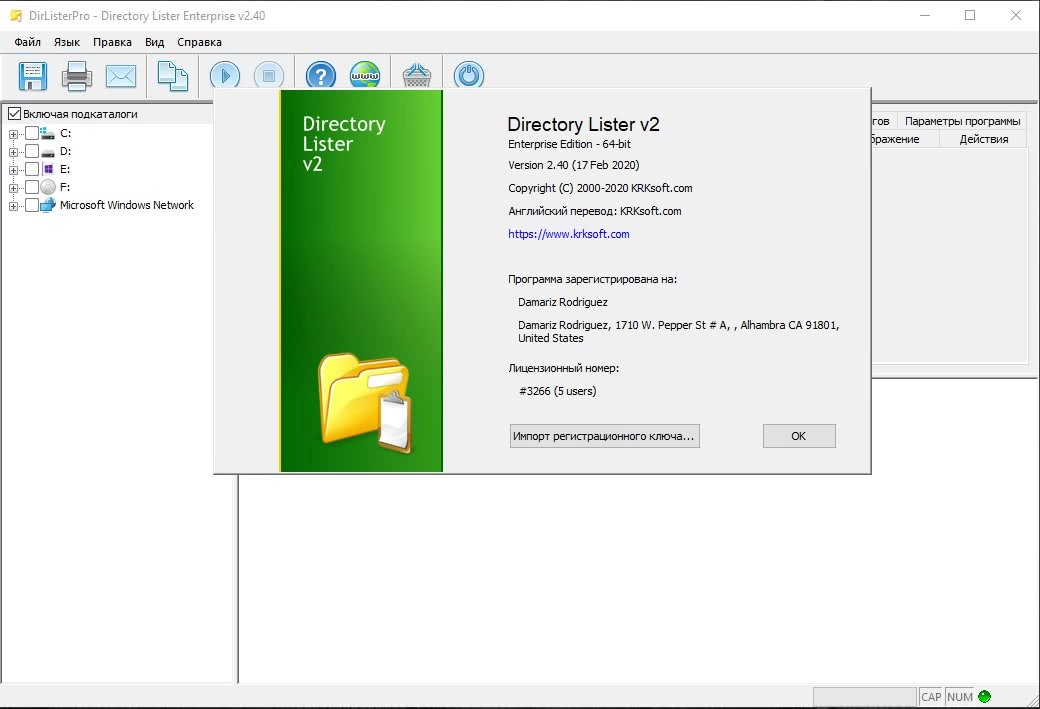Maximize the DirListerPro window
The height and width of the screenshot is (709, 1040).
tap(970, 15)
